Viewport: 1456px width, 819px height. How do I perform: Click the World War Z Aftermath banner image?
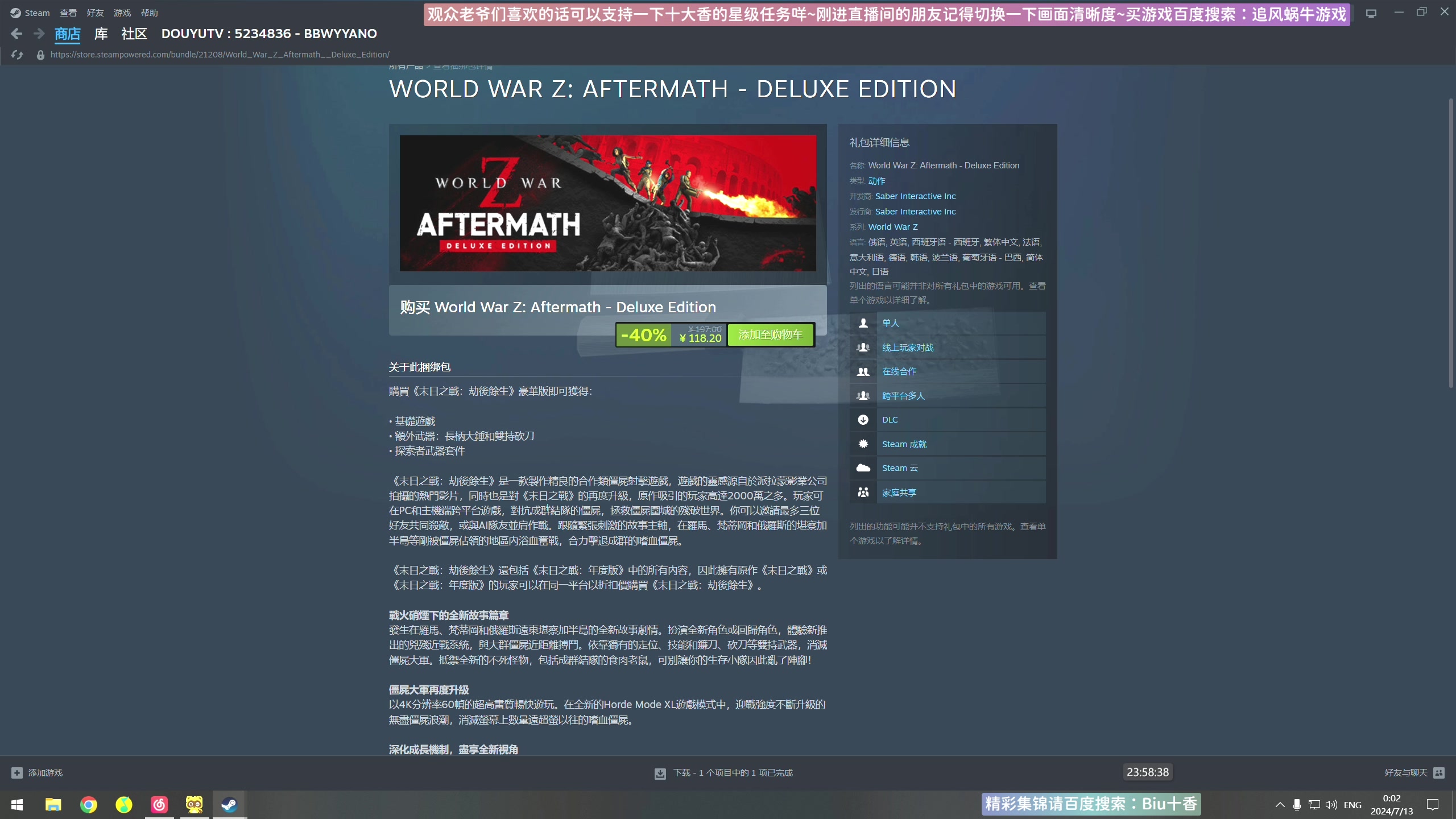point(607,203)
